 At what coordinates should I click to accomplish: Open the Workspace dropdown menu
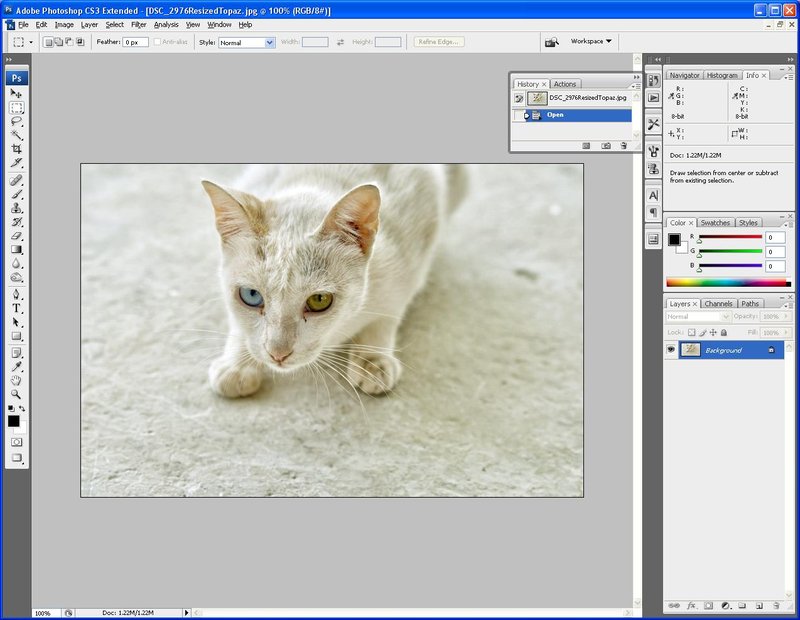[x=591, y=41]
